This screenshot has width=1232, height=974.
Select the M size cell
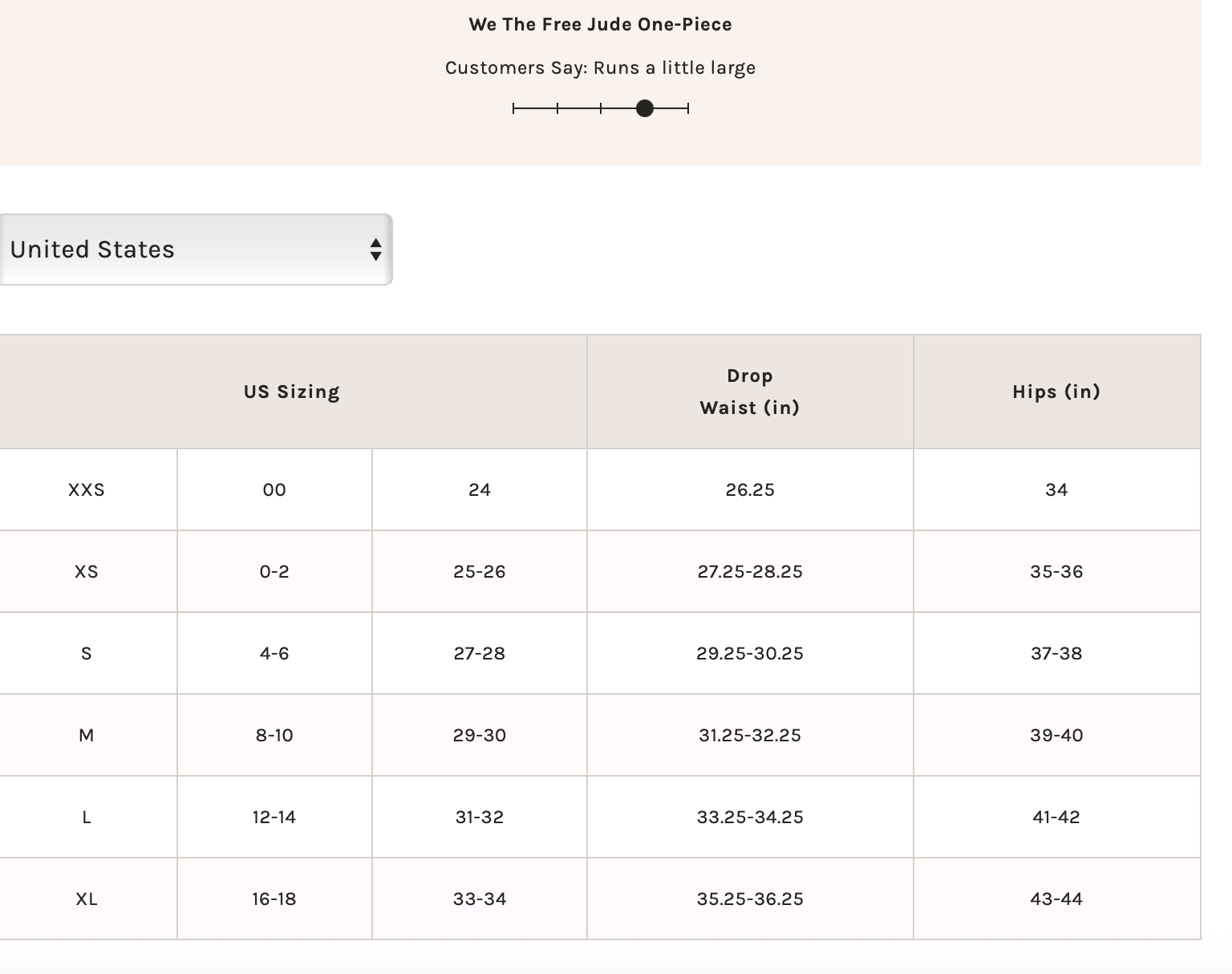(87, 735)
